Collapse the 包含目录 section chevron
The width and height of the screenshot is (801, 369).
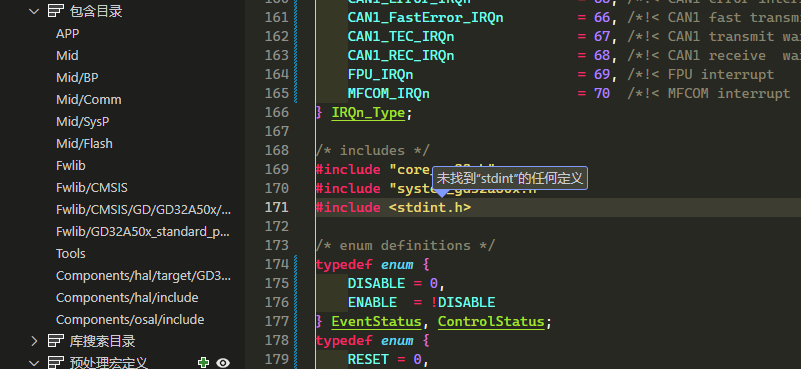[x=34, y=11]
